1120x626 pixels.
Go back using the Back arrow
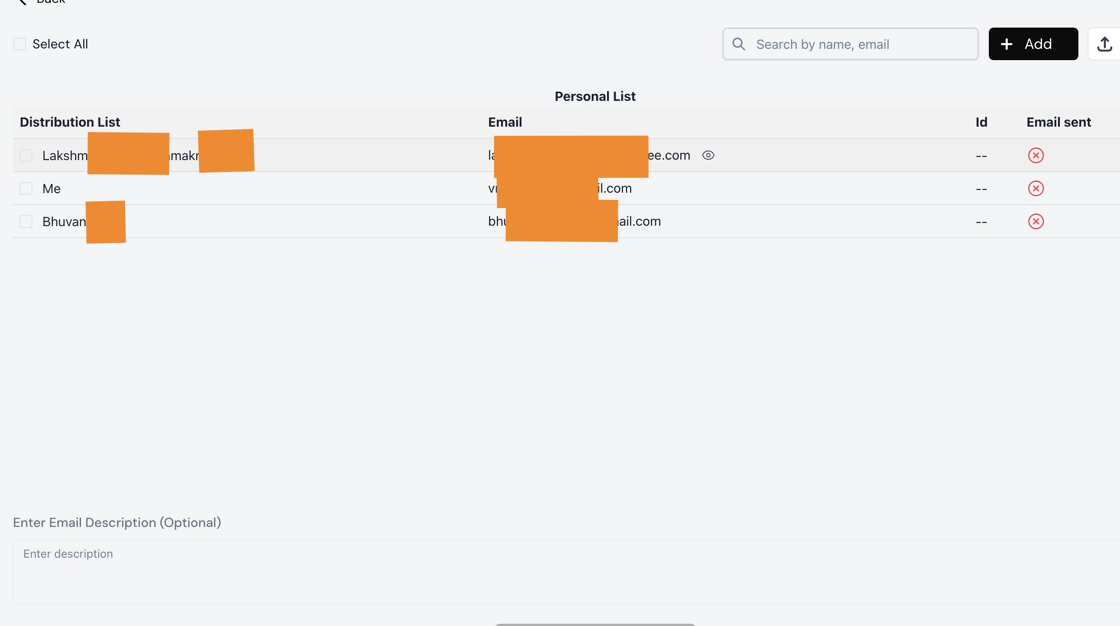pos(23,3)
